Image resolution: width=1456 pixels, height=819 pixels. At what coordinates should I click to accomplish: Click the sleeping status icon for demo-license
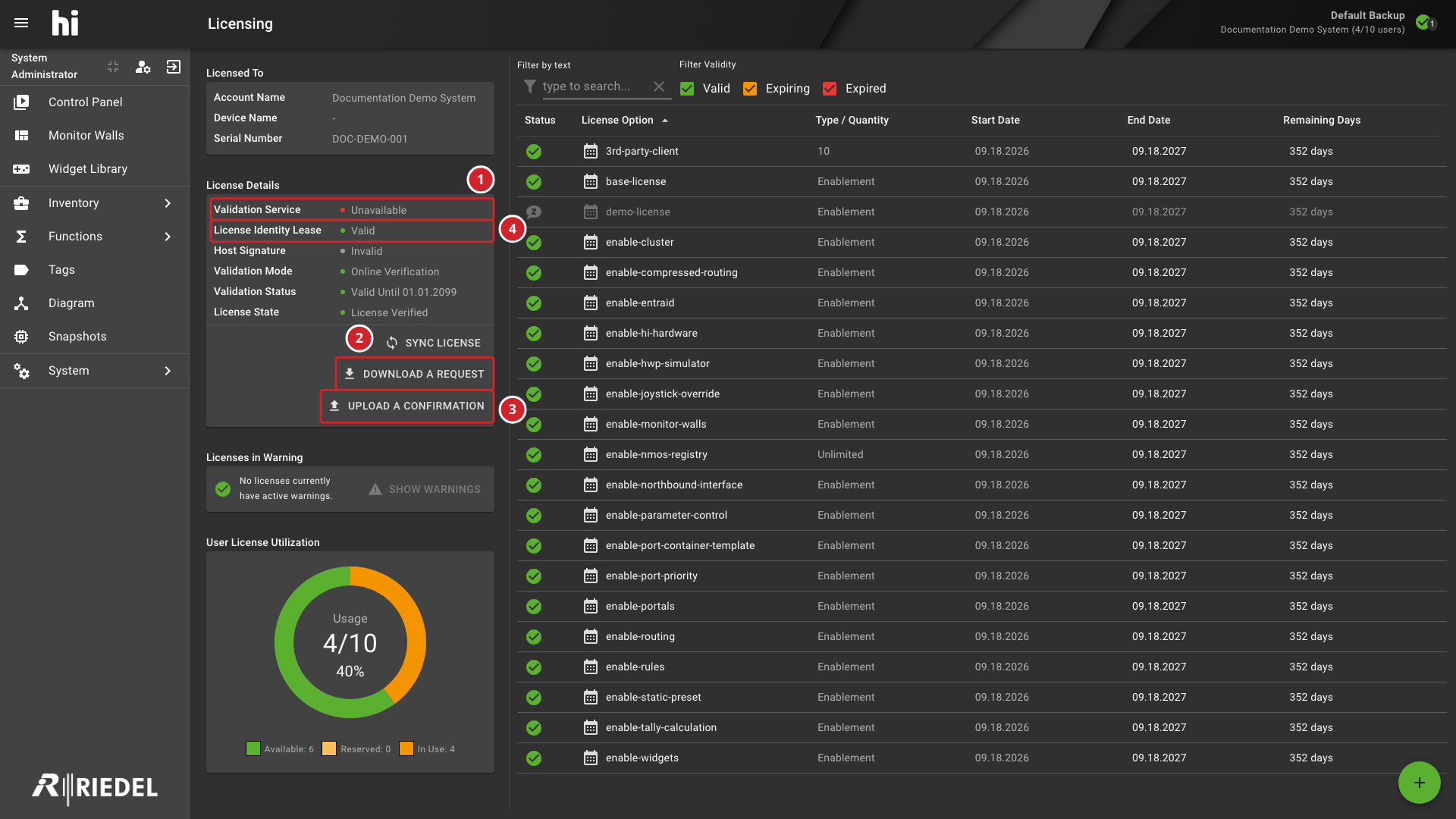click(534, 212)
